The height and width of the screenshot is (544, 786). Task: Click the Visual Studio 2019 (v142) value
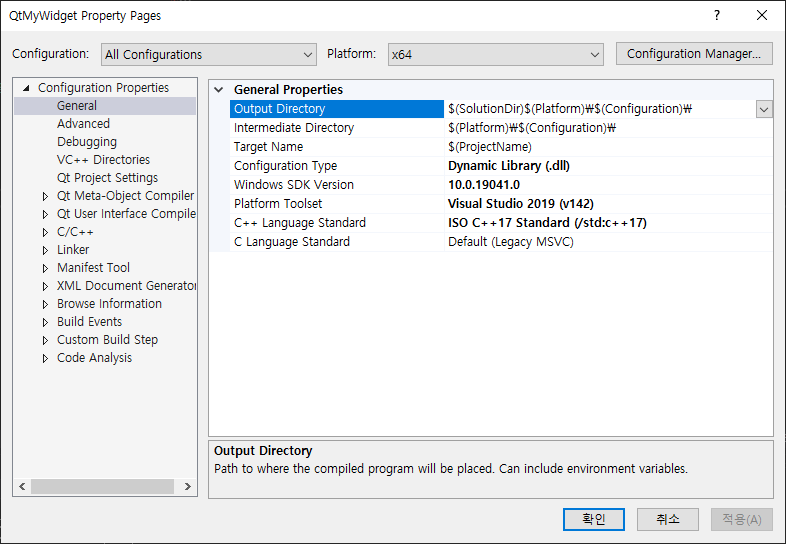(x=521, y=204)
